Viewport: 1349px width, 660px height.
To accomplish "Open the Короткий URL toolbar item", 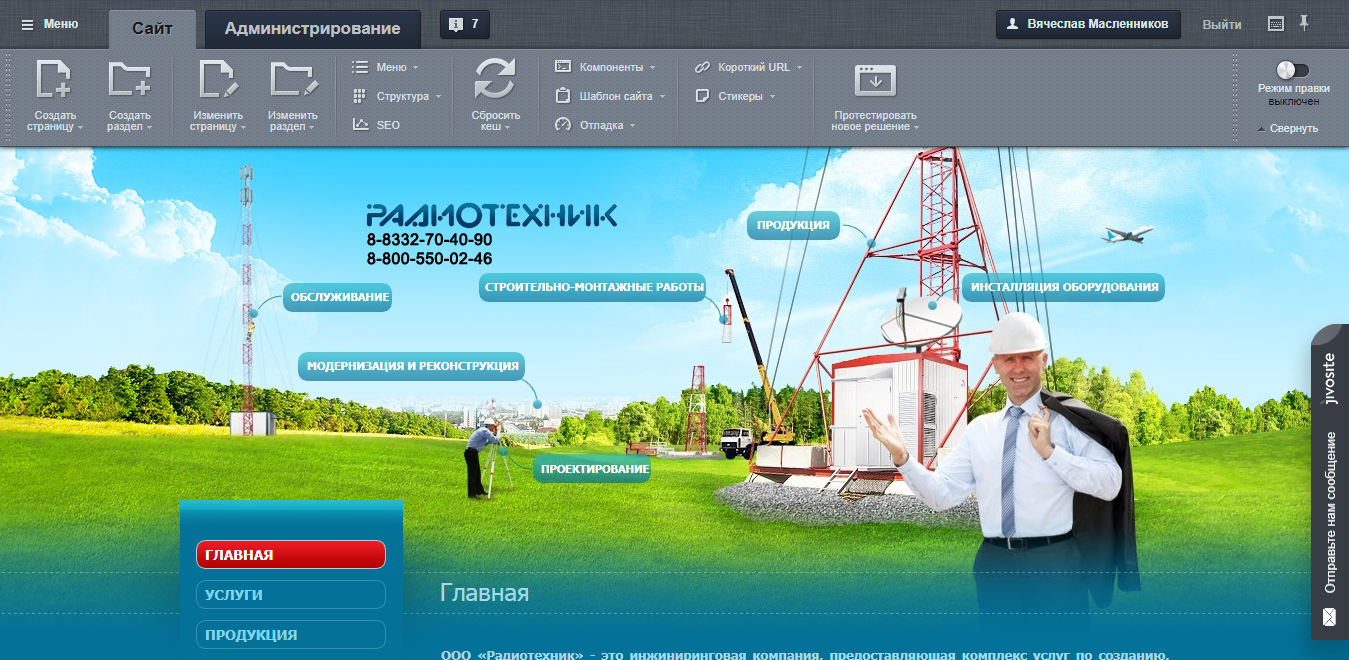I will point(748,67).
